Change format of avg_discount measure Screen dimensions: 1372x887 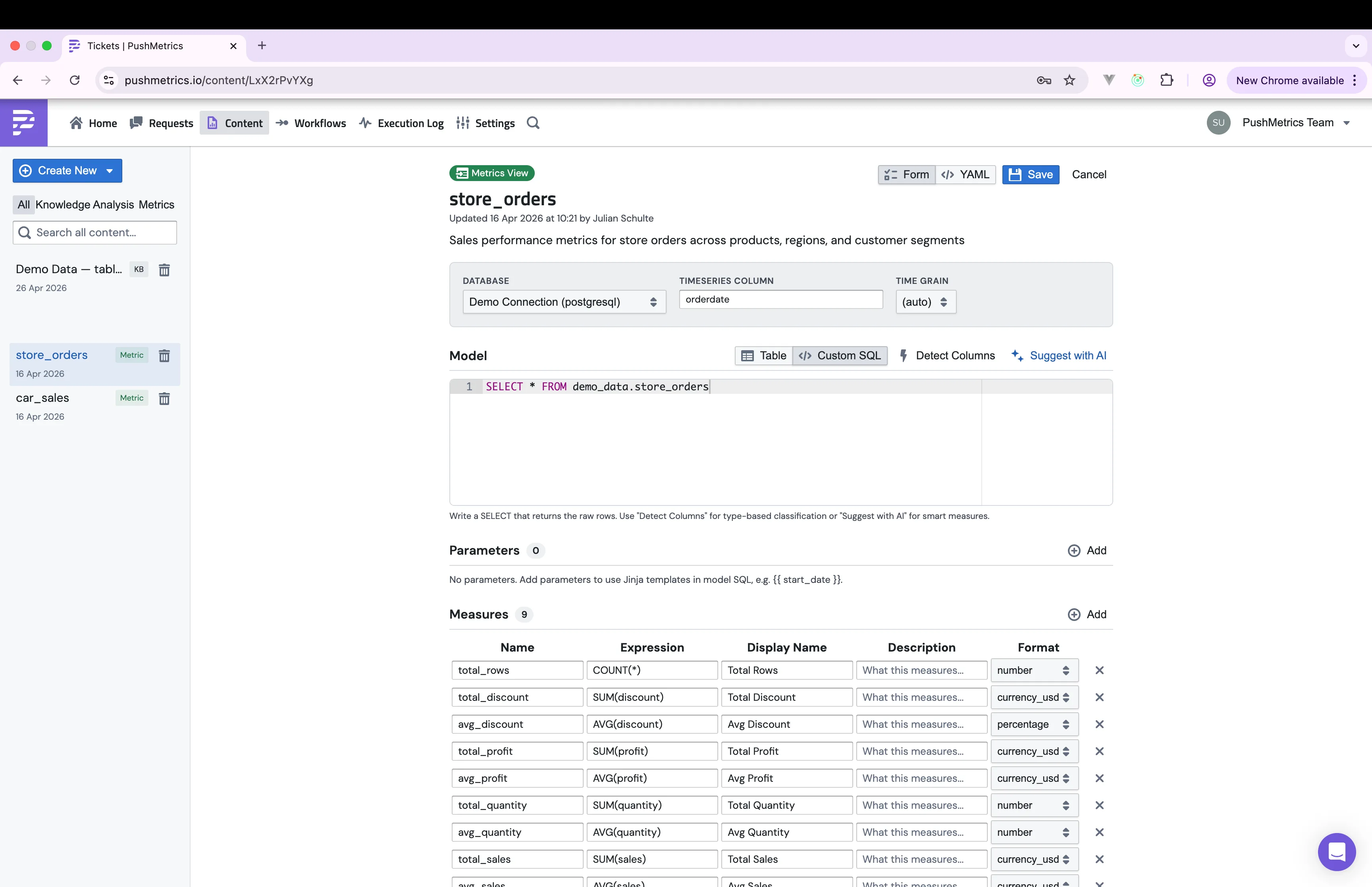pos(1034,725)
